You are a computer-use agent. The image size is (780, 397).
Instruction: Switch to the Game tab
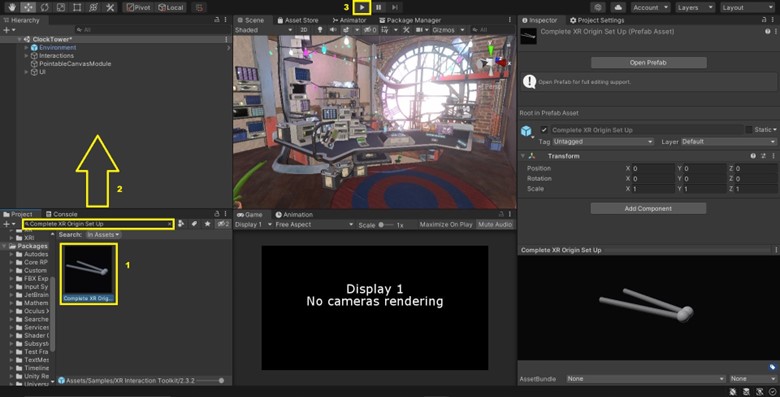tap(250, 215)
